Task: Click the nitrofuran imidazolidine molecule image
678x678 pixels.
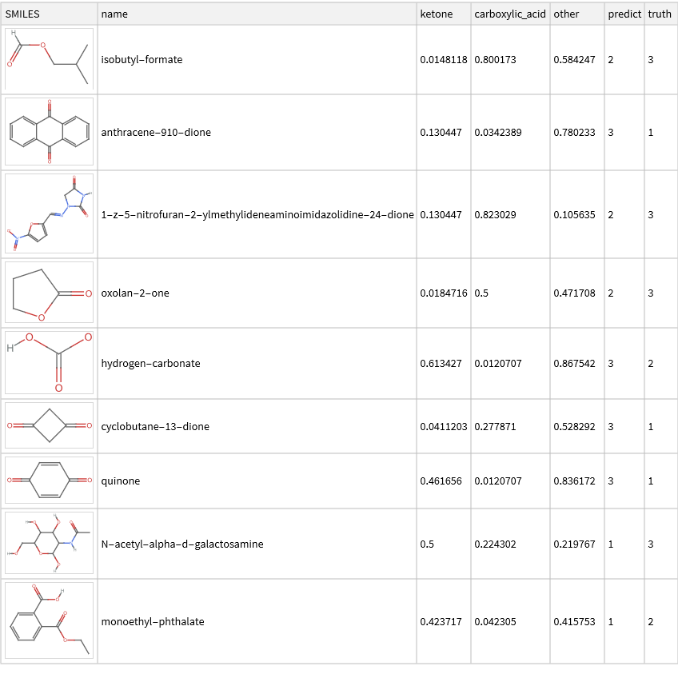Action: click(x=49, y=215)
